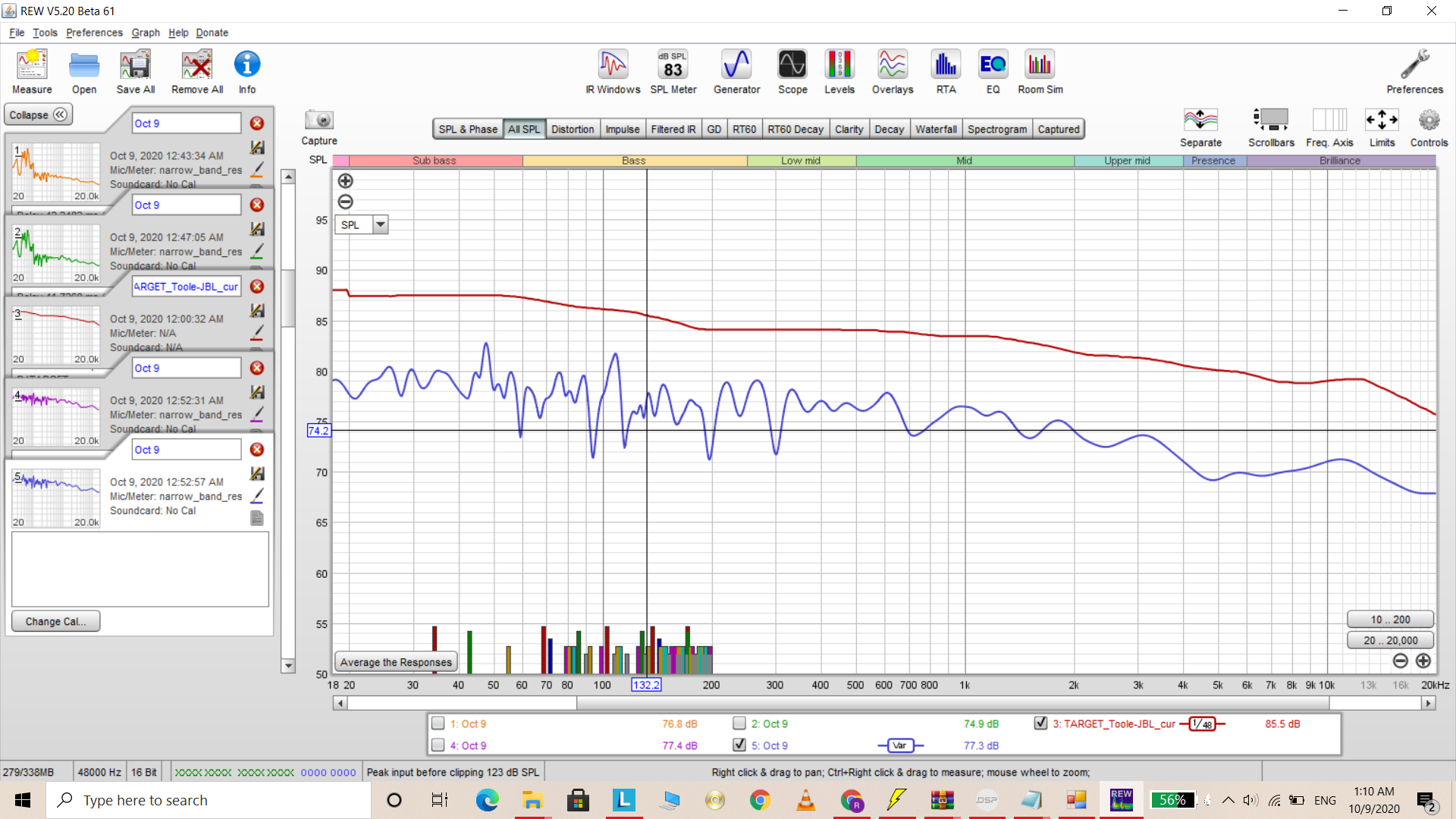Image resolution: width=1456 pixels, height=819 pixels.
Task: Select measurement 2 green thumbnail
Action: pyautogui.click(x=56, y=254)
